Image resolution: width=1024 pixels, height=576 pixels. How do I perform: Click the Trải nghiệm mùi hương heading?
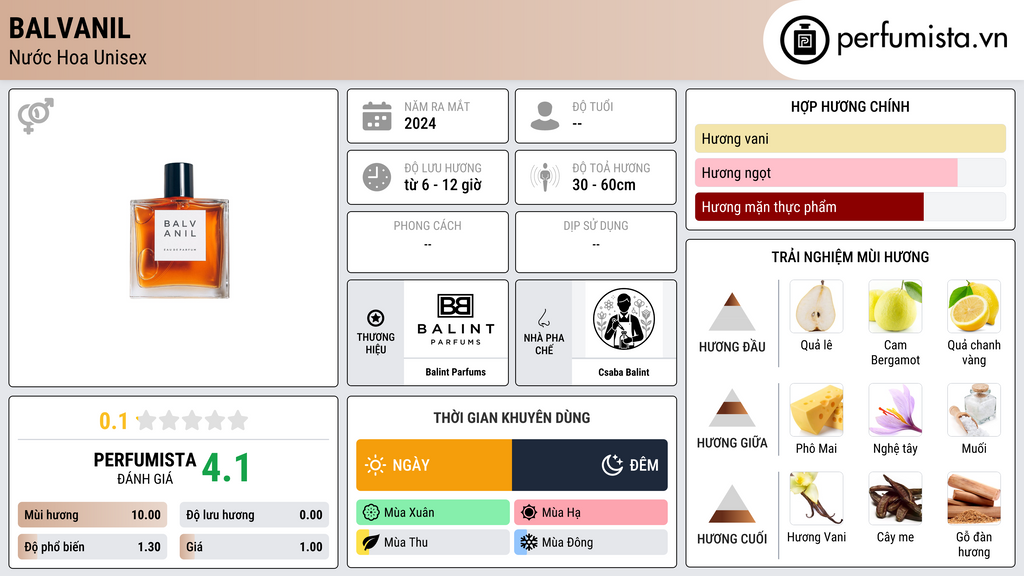pyautogui.click(x=850, y=257)
